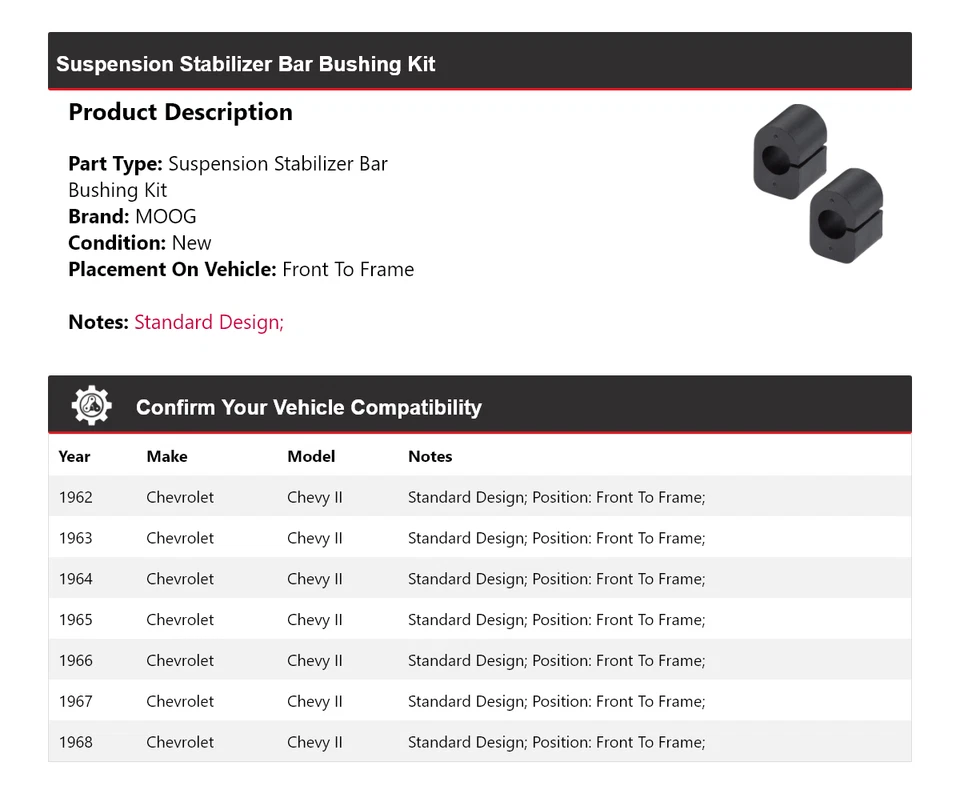Screen dimensions: 960x794
Task: Click the Suspension Stabilizer Bar Bushing Kit header
Action: (x=246, y=64)
